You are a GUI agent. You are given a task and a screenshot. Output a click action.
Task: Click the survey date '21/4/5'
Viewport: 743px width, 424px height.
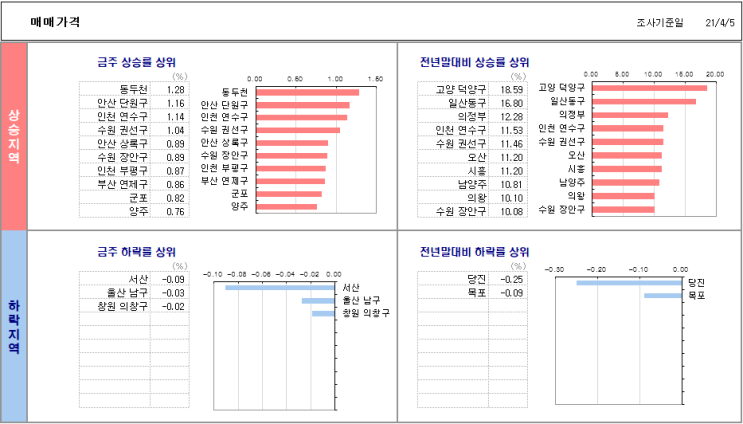coord(719,23)
